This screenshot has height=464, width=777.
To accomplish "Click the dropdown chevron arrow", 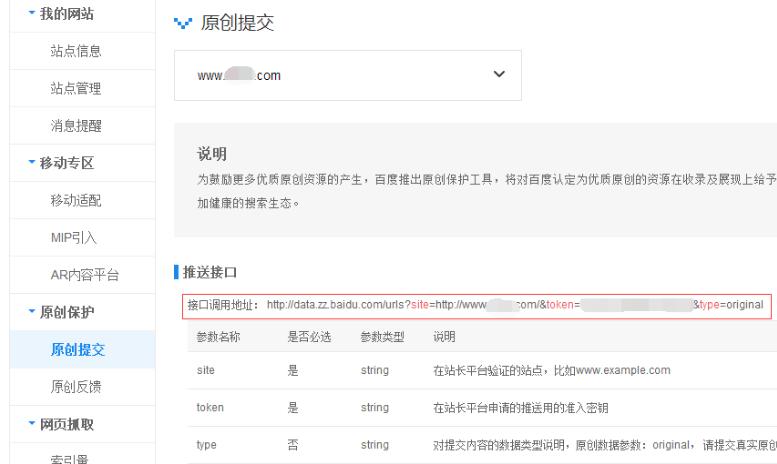I will click(x=499, y=74).
